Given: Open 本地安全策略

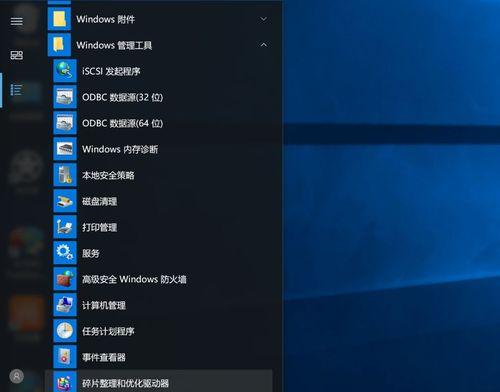Looking at the screenshot, I should tap(108, 175).
